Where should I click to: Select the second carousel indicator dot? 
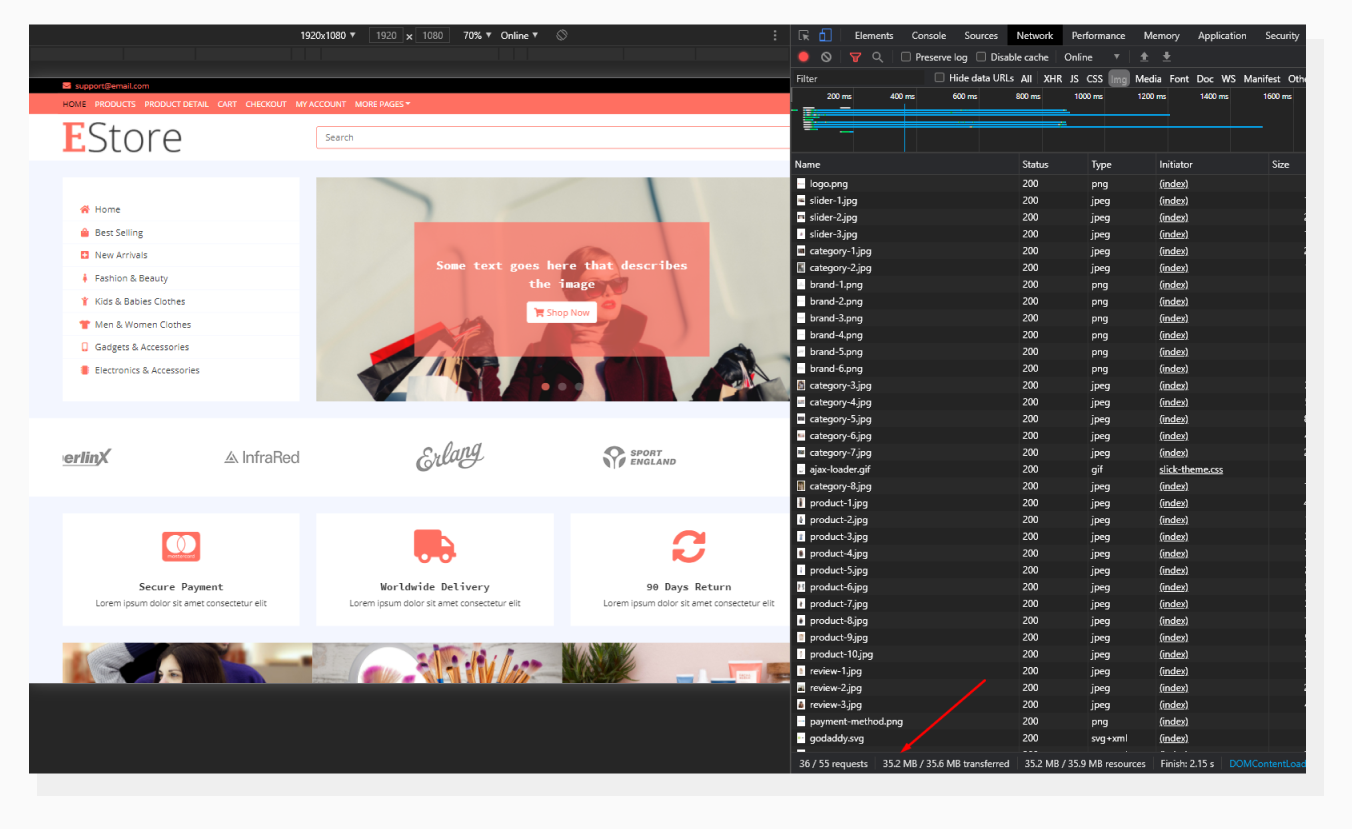click(561, 385)
